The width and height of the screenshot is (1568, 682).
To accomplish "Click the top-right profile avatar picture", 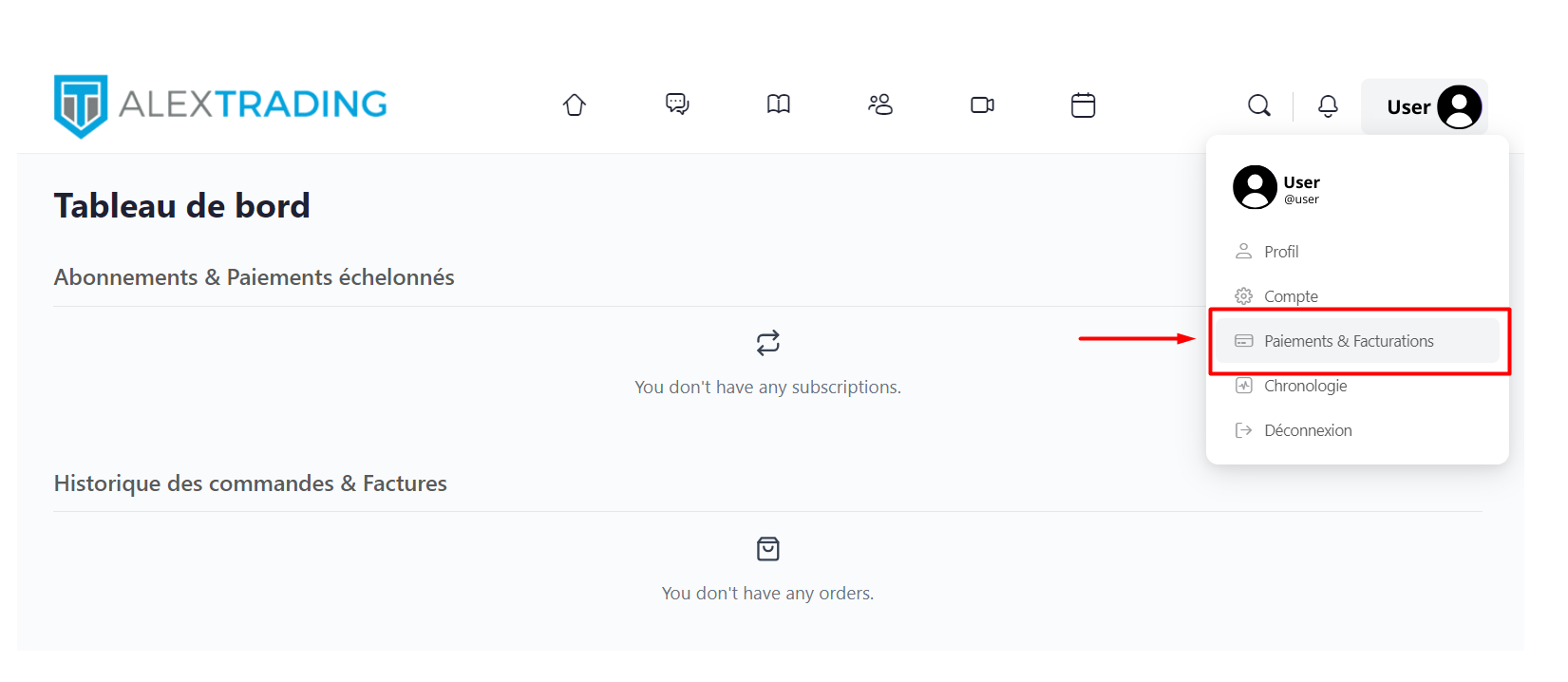I will point(1459,106).
